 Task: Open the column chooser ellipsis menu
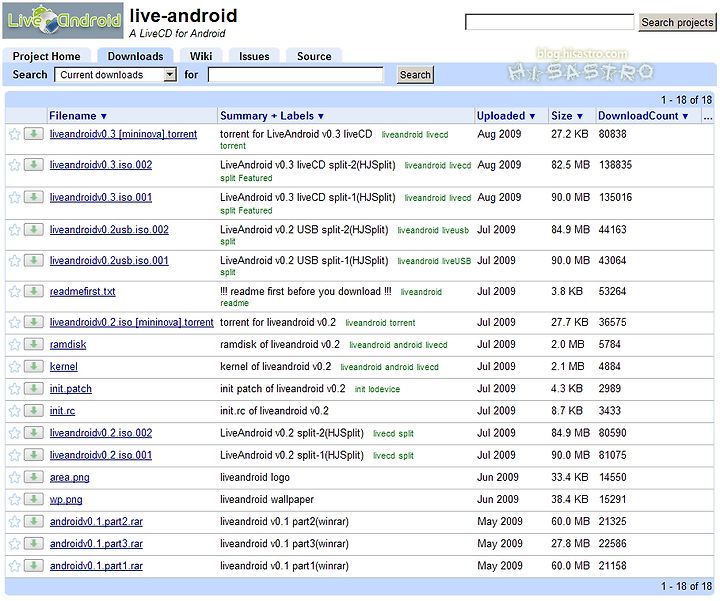click(x=708, y=117)
